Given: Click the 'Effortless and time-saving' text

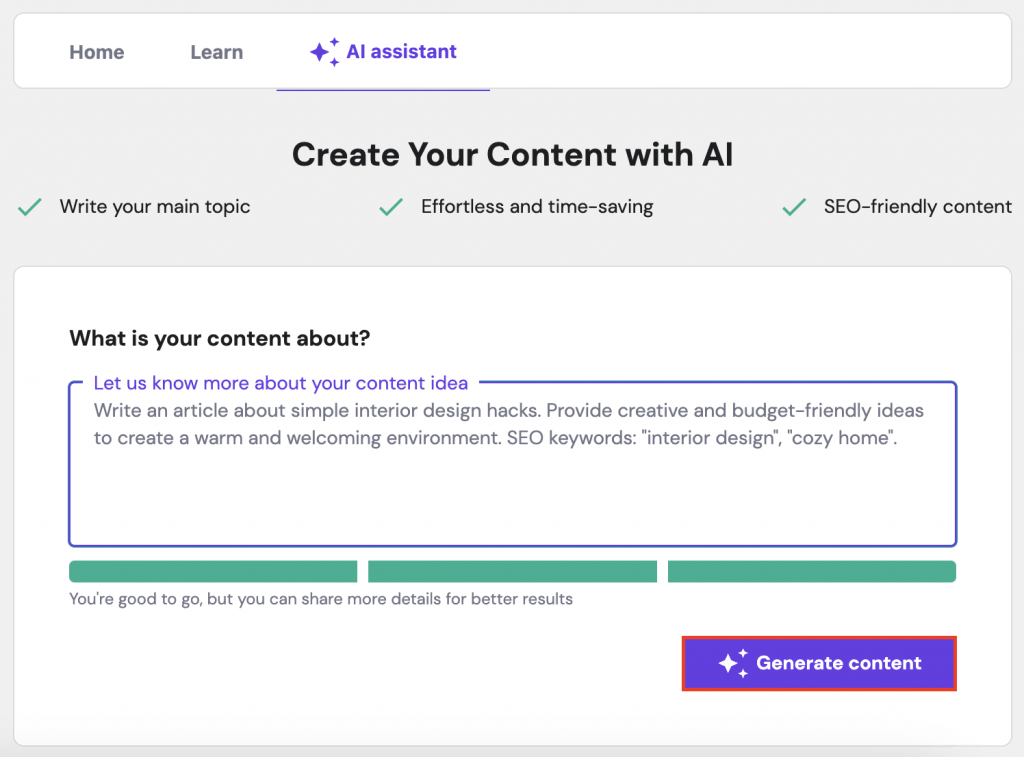Looking at the screenshot, I should [537, 207].
